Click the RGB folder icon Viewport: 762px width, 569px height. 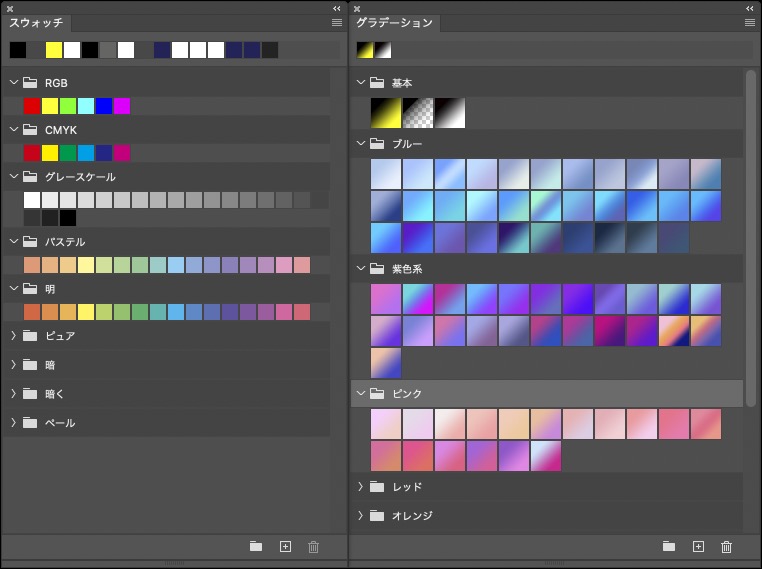[30, 83]
